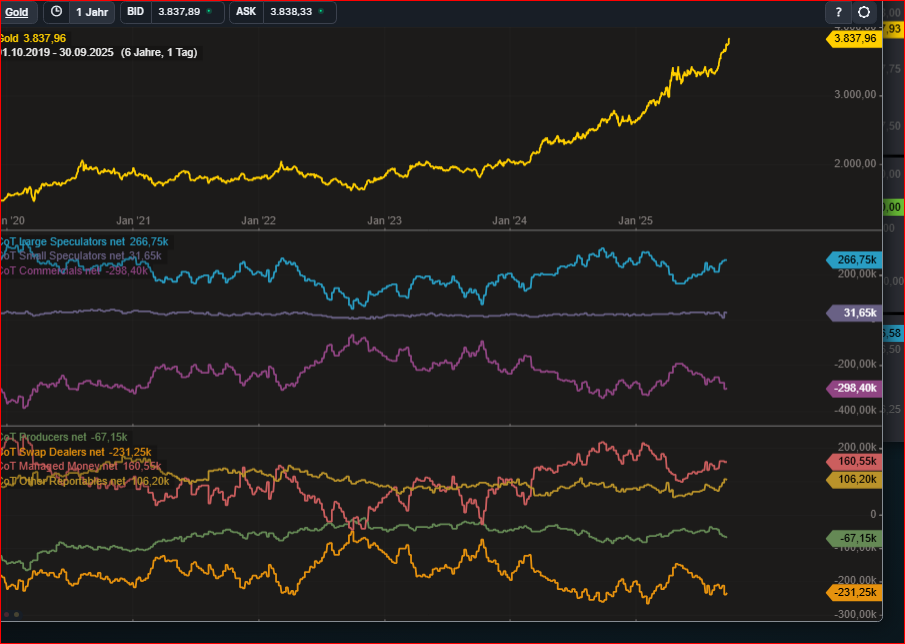The image size is (905, 644).
Task: Click the Jan '23 time axis label
Action: [384, 220]
